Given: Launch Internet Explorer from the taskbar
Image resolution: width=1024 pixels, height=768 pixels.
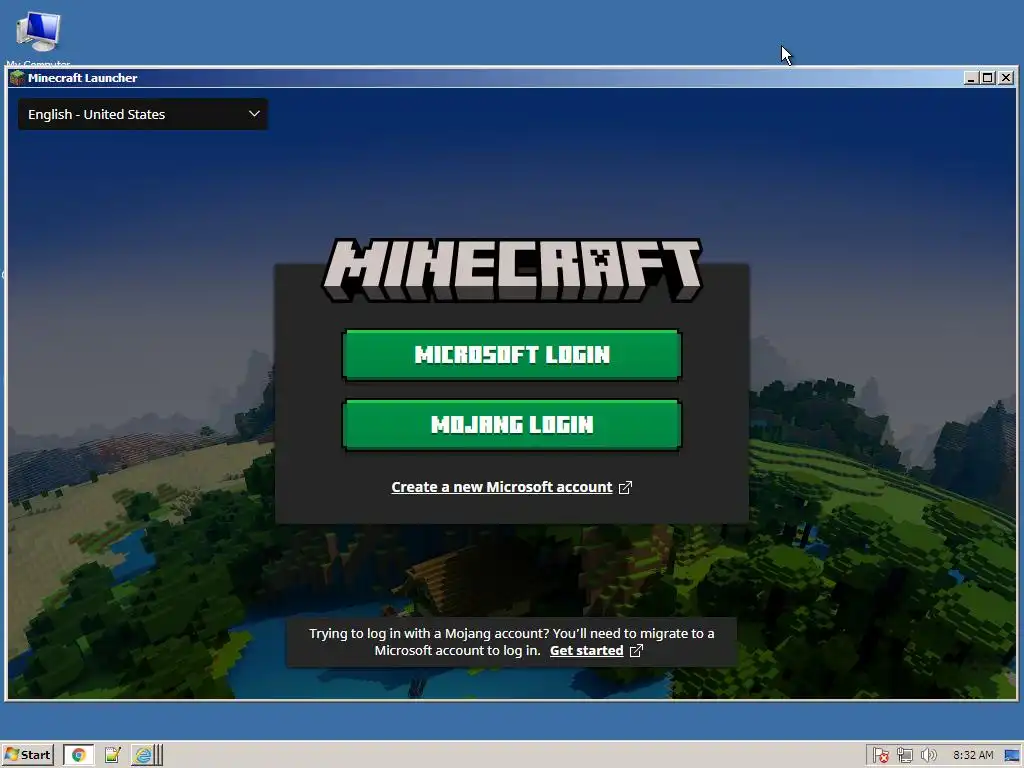Looking at the screenshot, I should [143, 755].
